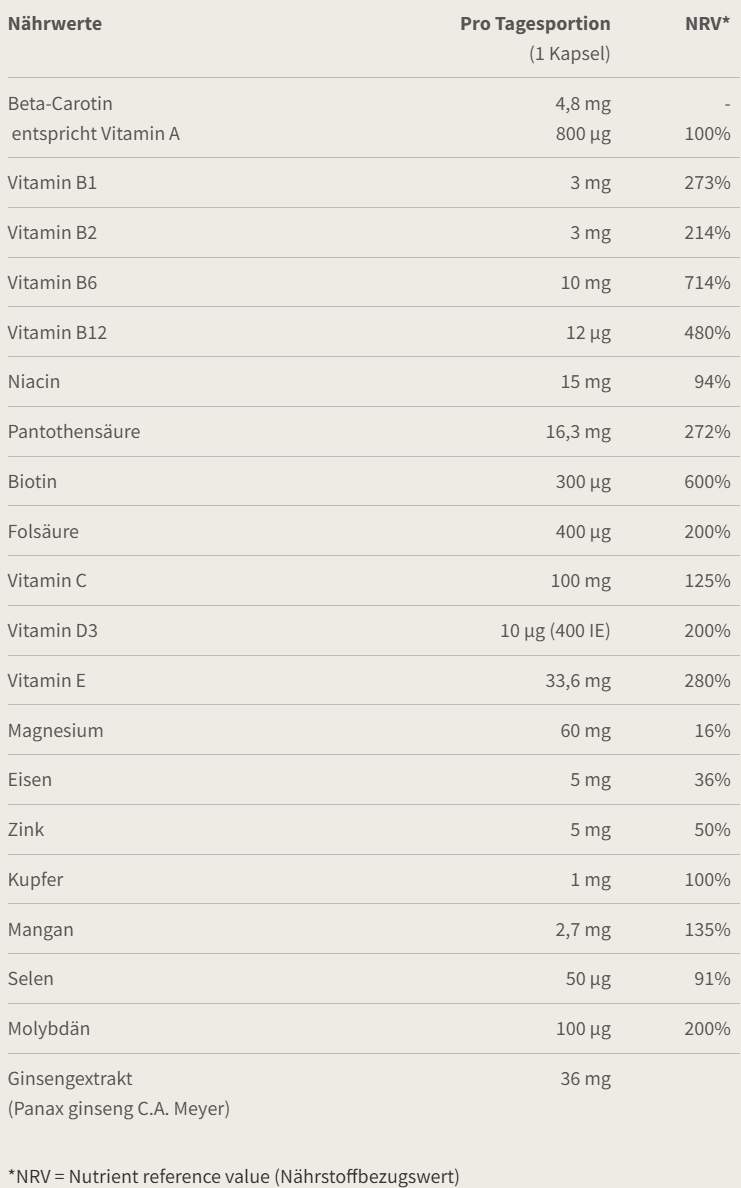Click the Vitamin D3 10 µg (400 IE) value

(x=555, y=631)
